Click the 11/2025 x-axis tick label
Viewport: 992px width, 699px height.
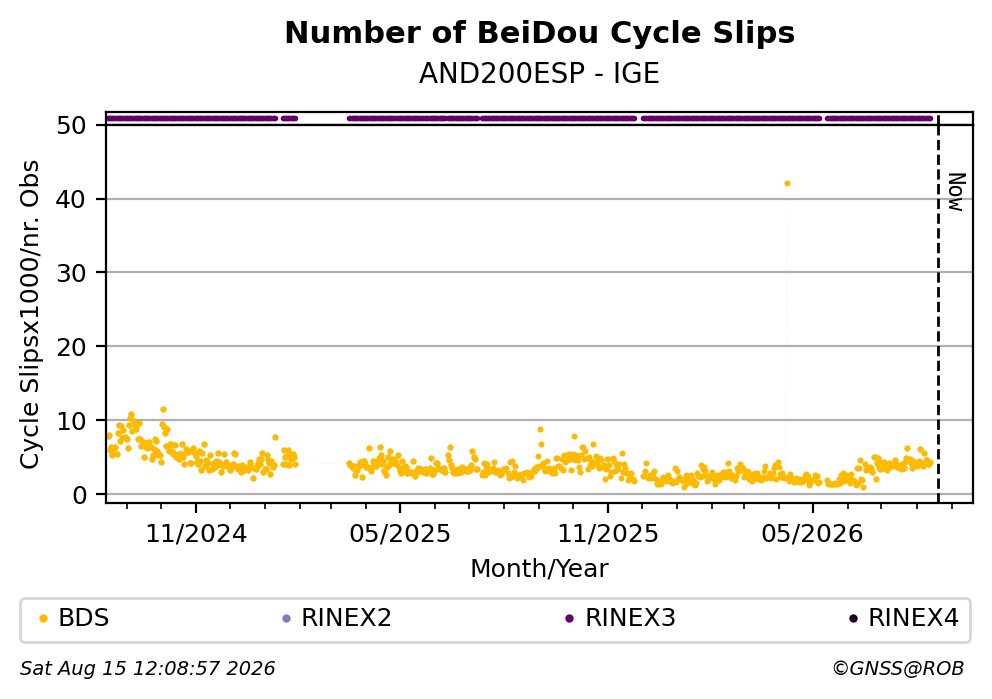click(607, 534)
